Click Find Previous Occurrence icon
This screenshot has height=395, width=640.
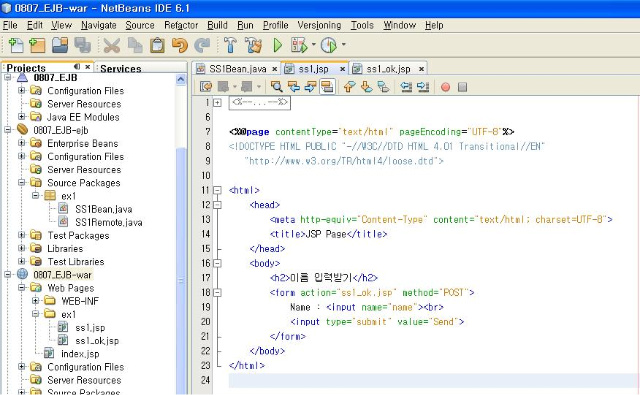click(x=293, y=87)
